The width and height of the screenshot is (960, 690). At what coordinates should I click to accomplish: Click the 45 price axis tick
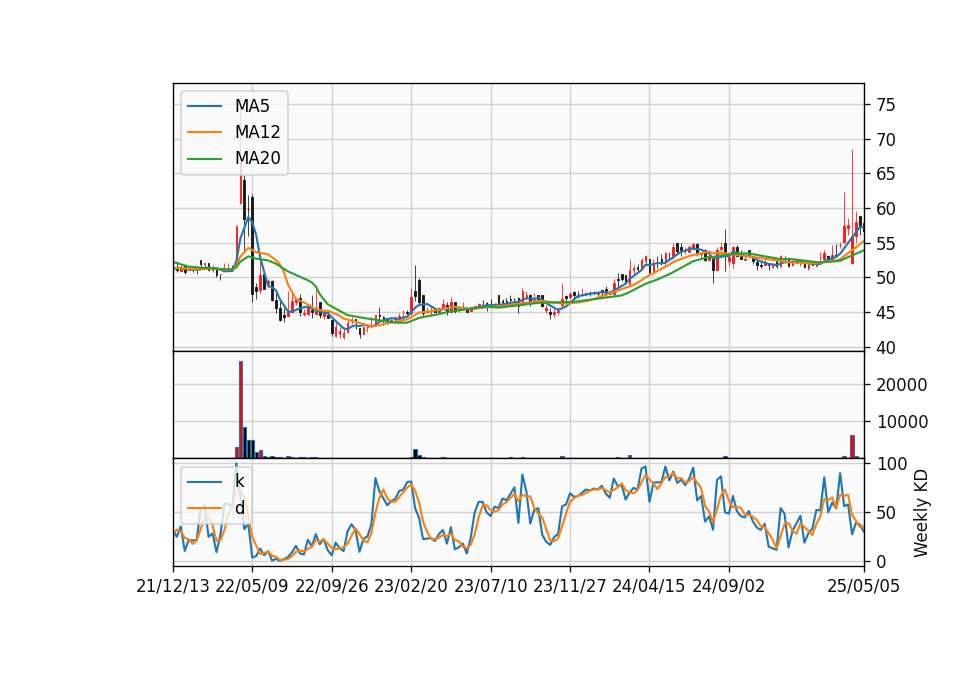click(x=885, y=313)
